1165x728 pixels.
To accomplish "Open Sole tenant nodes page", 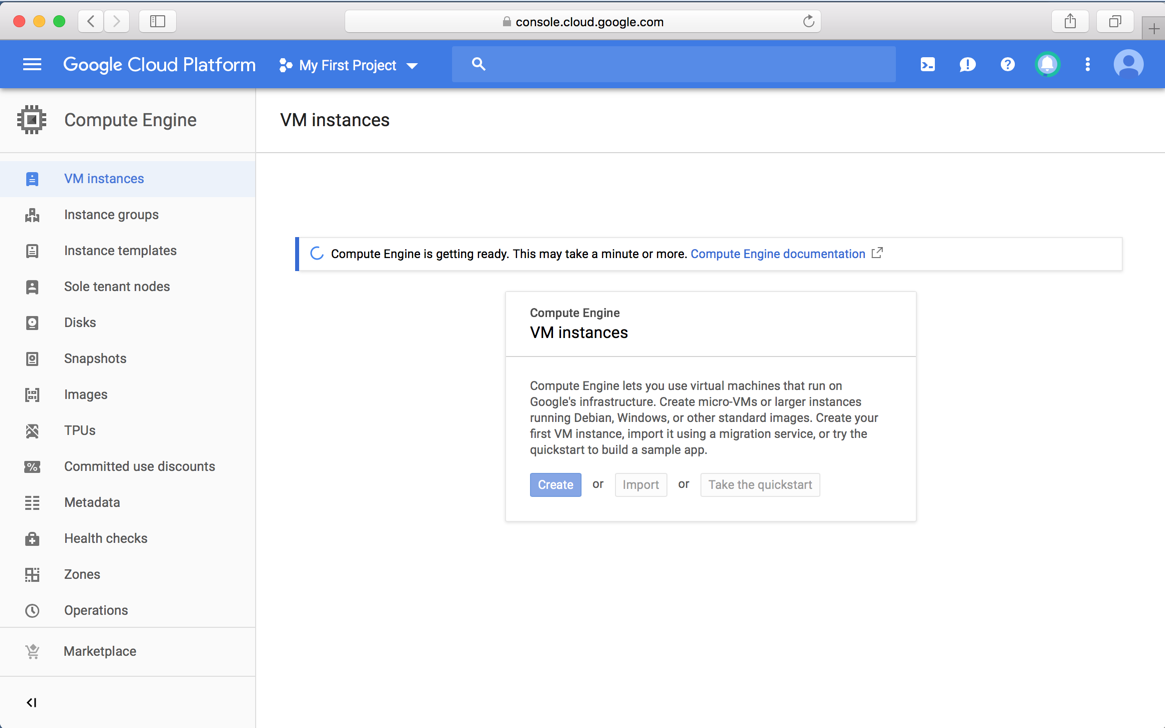I will 127,287.
